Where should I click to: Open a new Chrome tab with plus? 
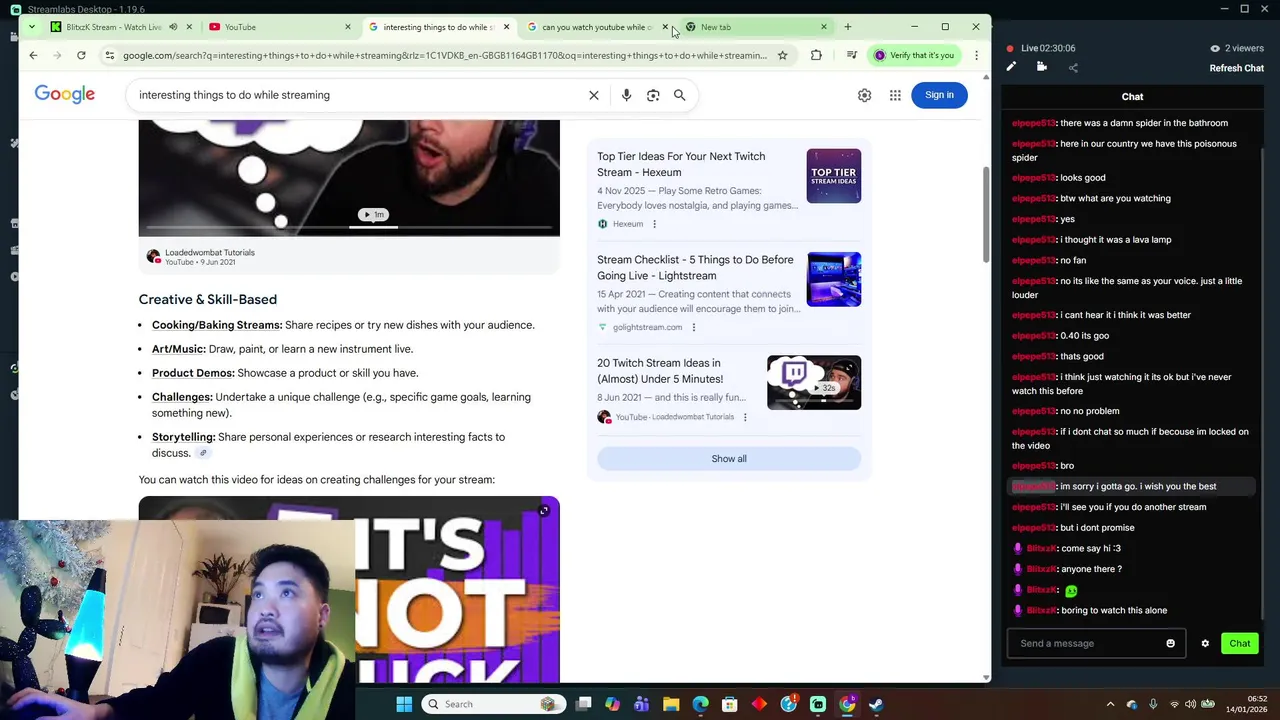pyautogui.click(x=847, y=27)
